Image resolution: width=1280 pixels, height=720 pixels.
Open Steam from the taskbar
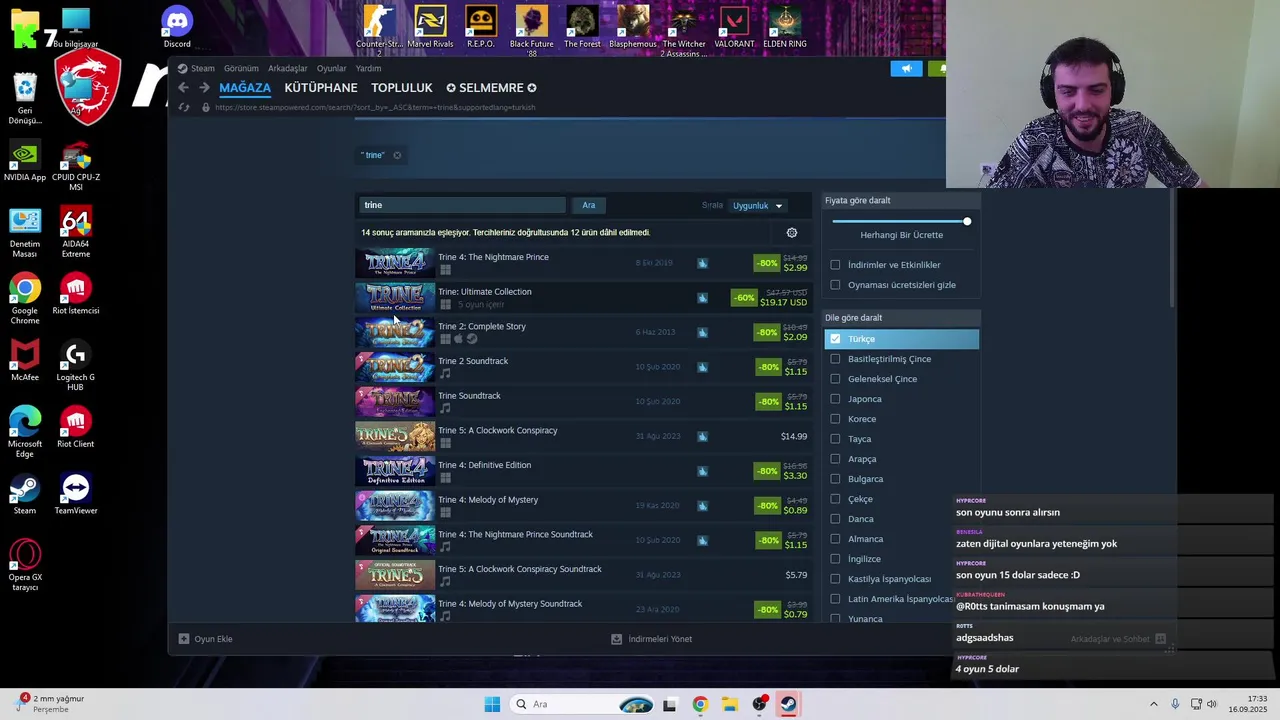click(x=789, y=704)
